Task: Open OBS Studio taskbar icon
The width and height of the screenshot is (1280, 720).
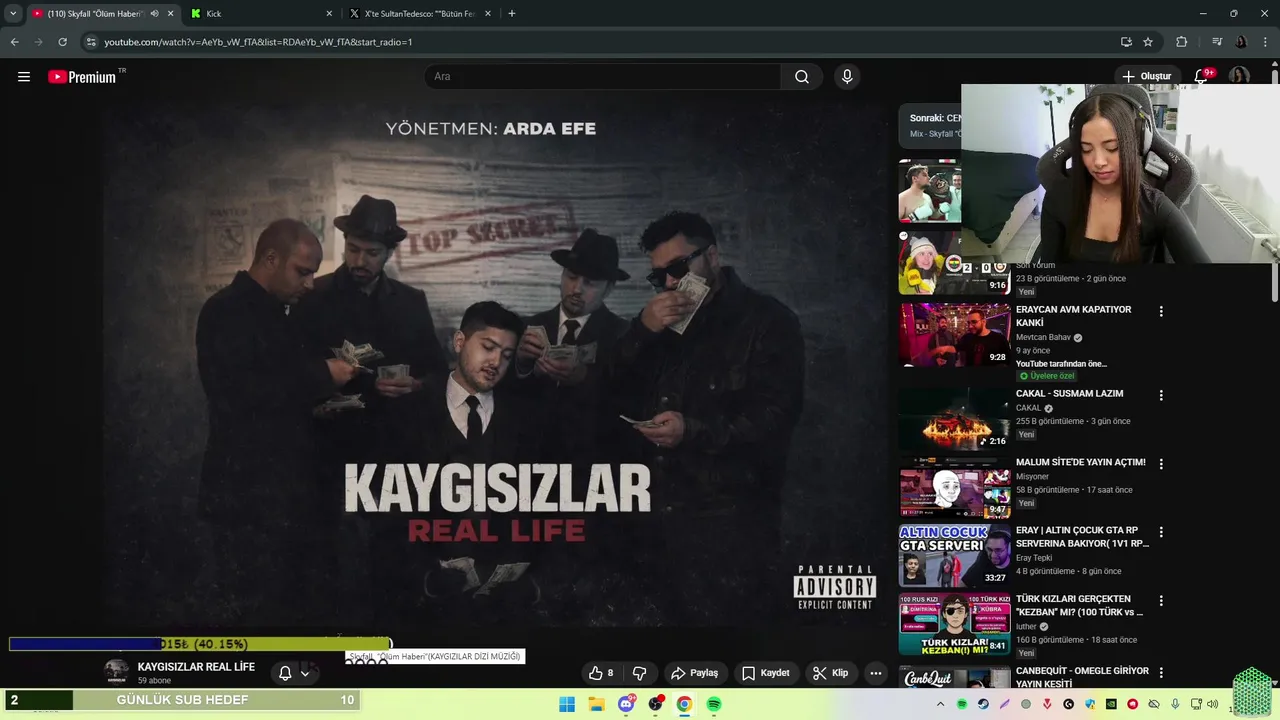Action: [655, 704]
